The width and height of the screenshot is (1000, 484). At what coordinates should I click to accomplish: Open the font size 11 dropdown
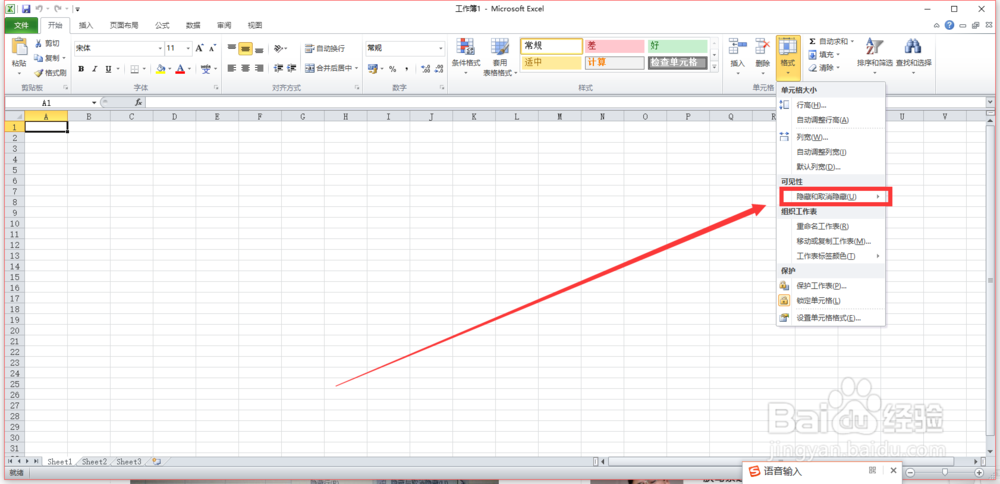coord(188,48)
